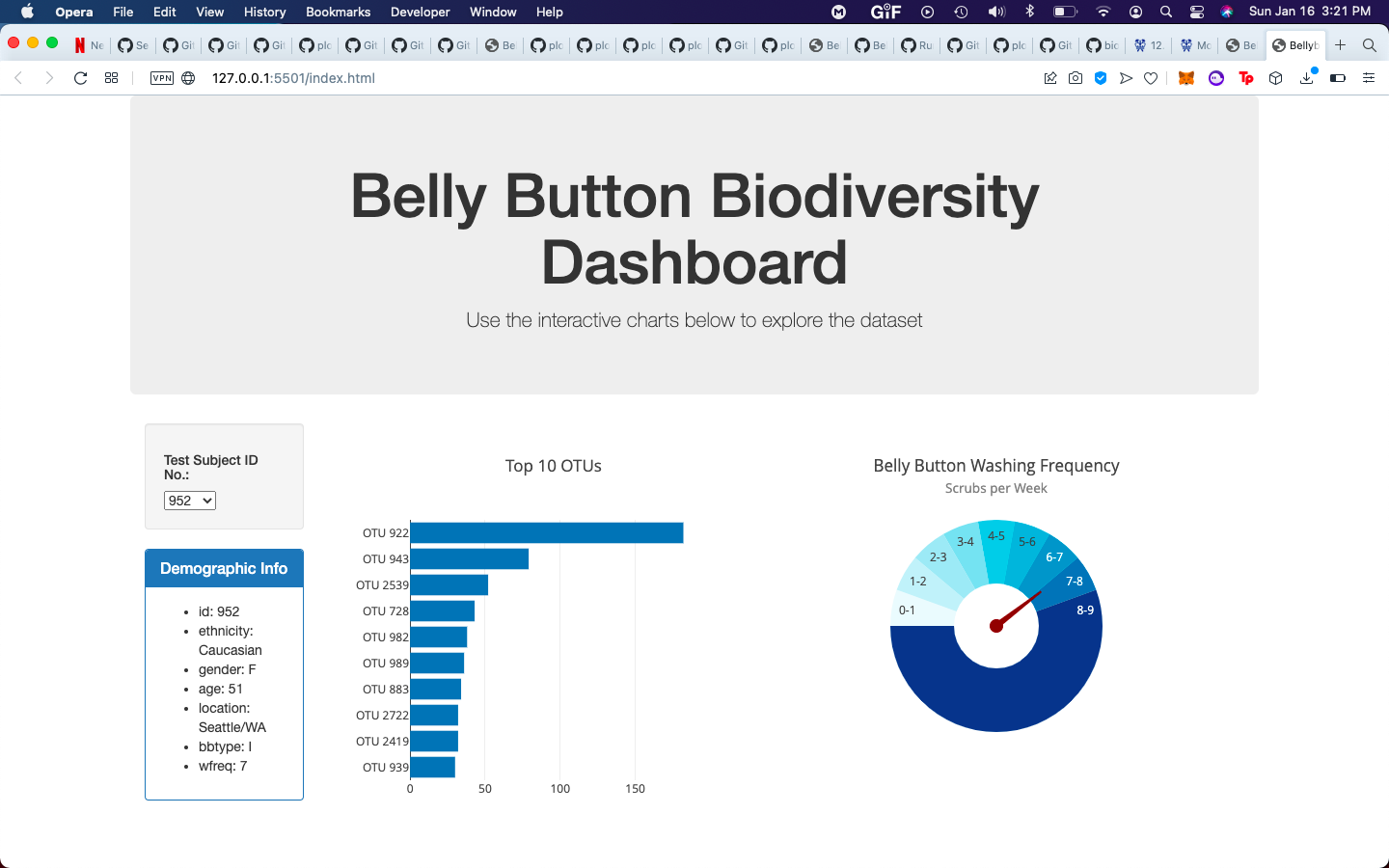Switch to the Netflix 'Ne' tab

[x=89, y=45]
